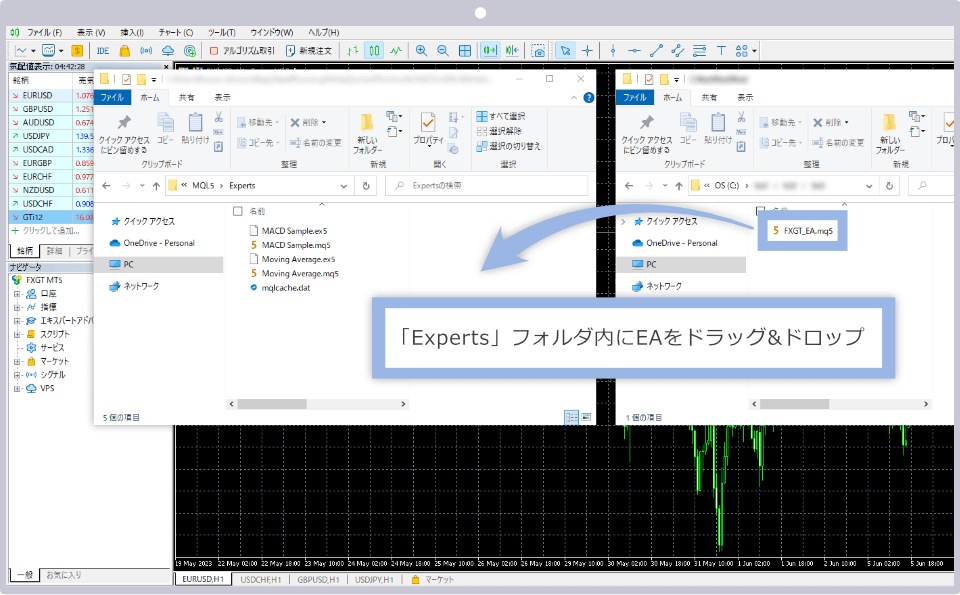This screenshot has height=595, width=960.
Task: Open the ファイル(F) menu in MT5
Action: 44,32
